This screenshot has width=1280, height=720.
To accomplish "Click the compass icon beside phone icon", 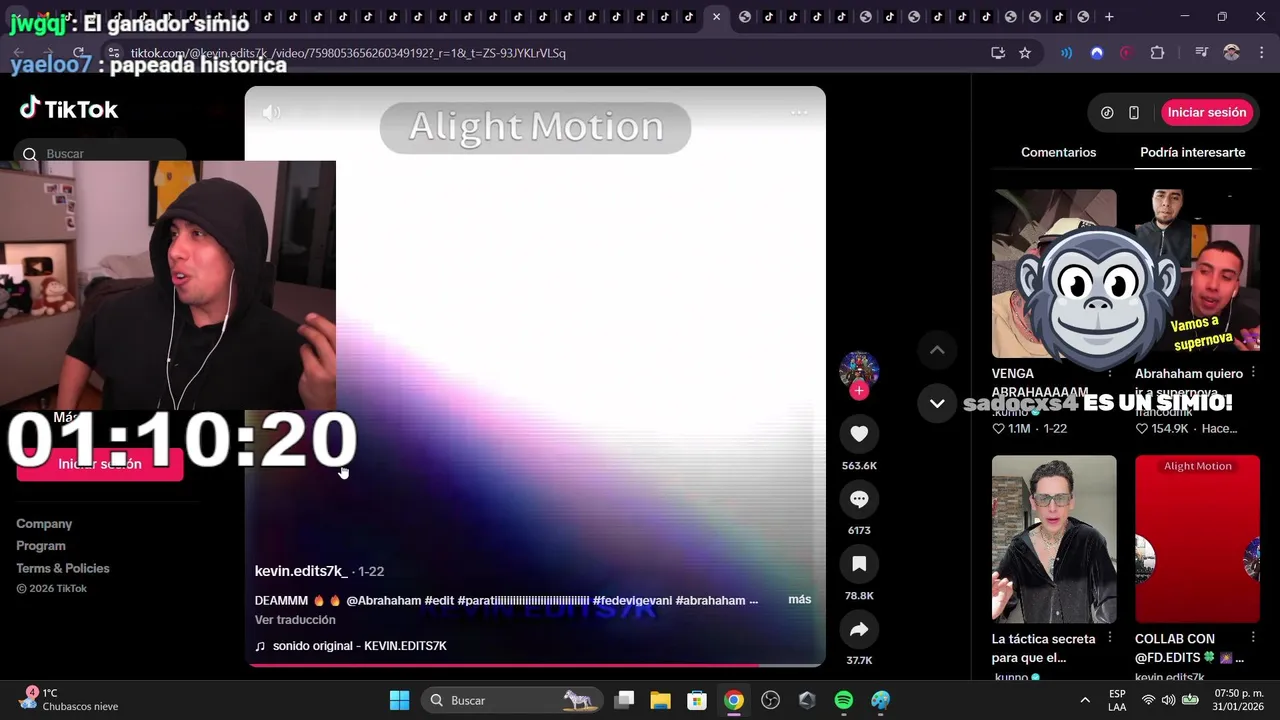I will (x=1107, y=113).
